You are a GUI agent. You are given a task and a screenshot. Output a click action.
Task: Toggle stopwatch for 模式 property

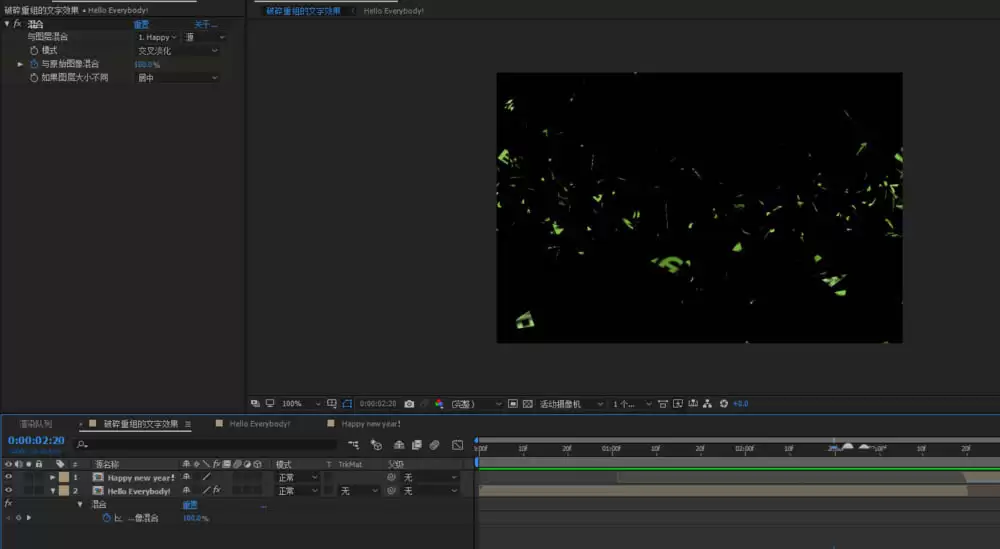34,50
